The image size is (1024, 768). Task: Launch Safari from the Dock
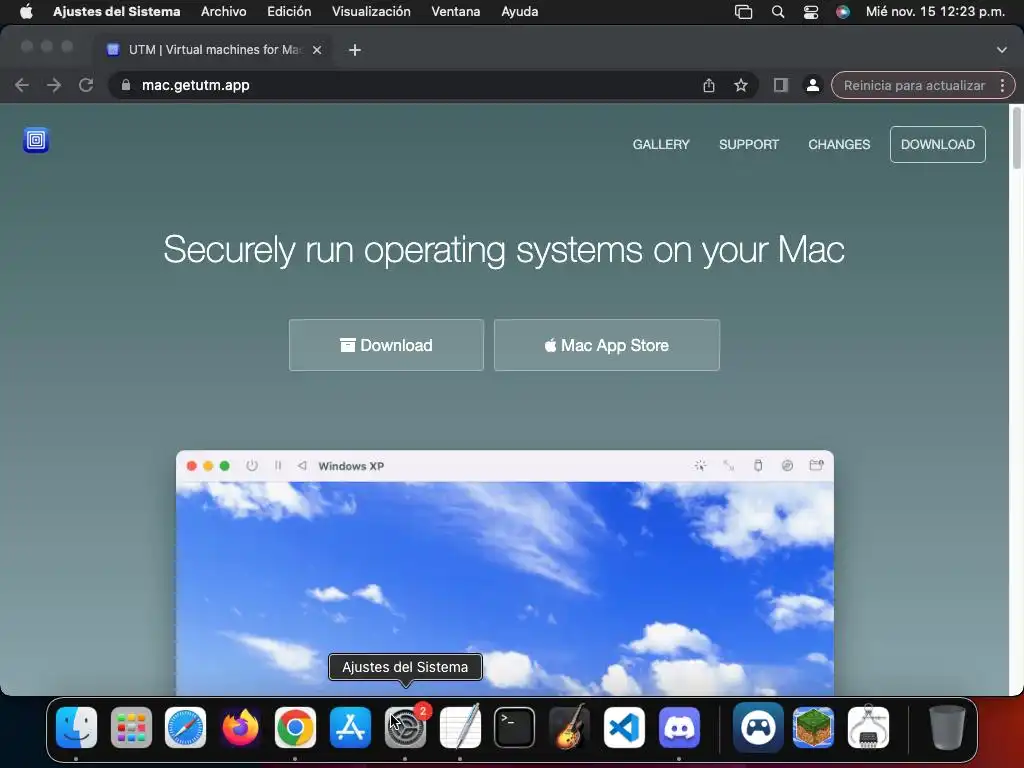point(185,727)
